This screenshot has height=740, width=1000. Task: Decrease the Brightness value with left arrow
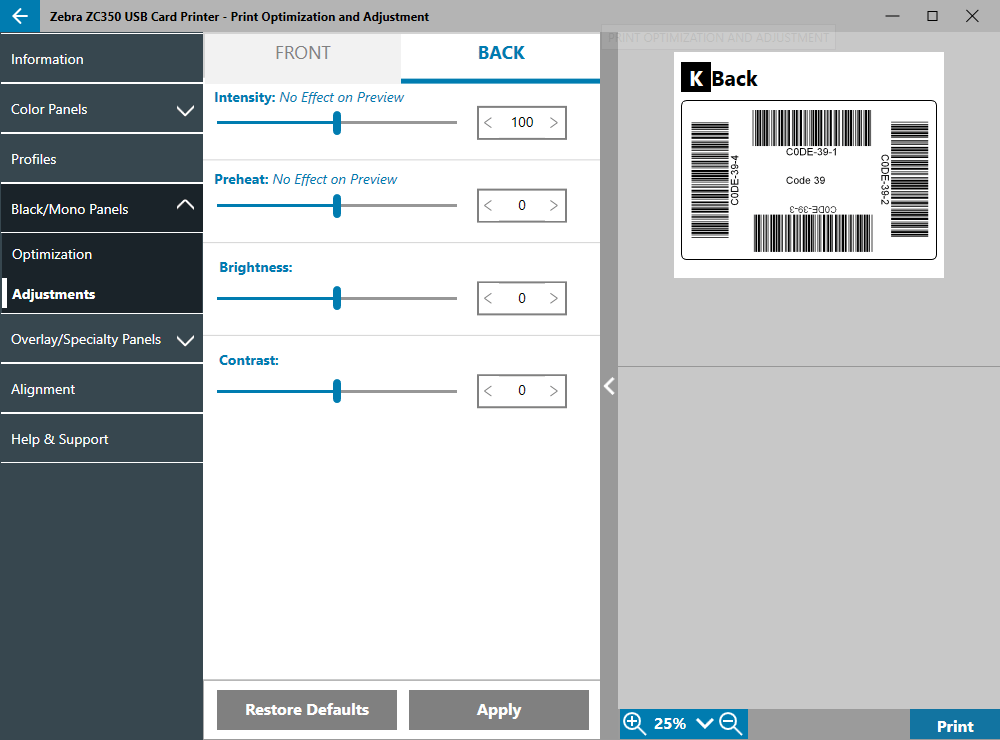tap(489, 299)
